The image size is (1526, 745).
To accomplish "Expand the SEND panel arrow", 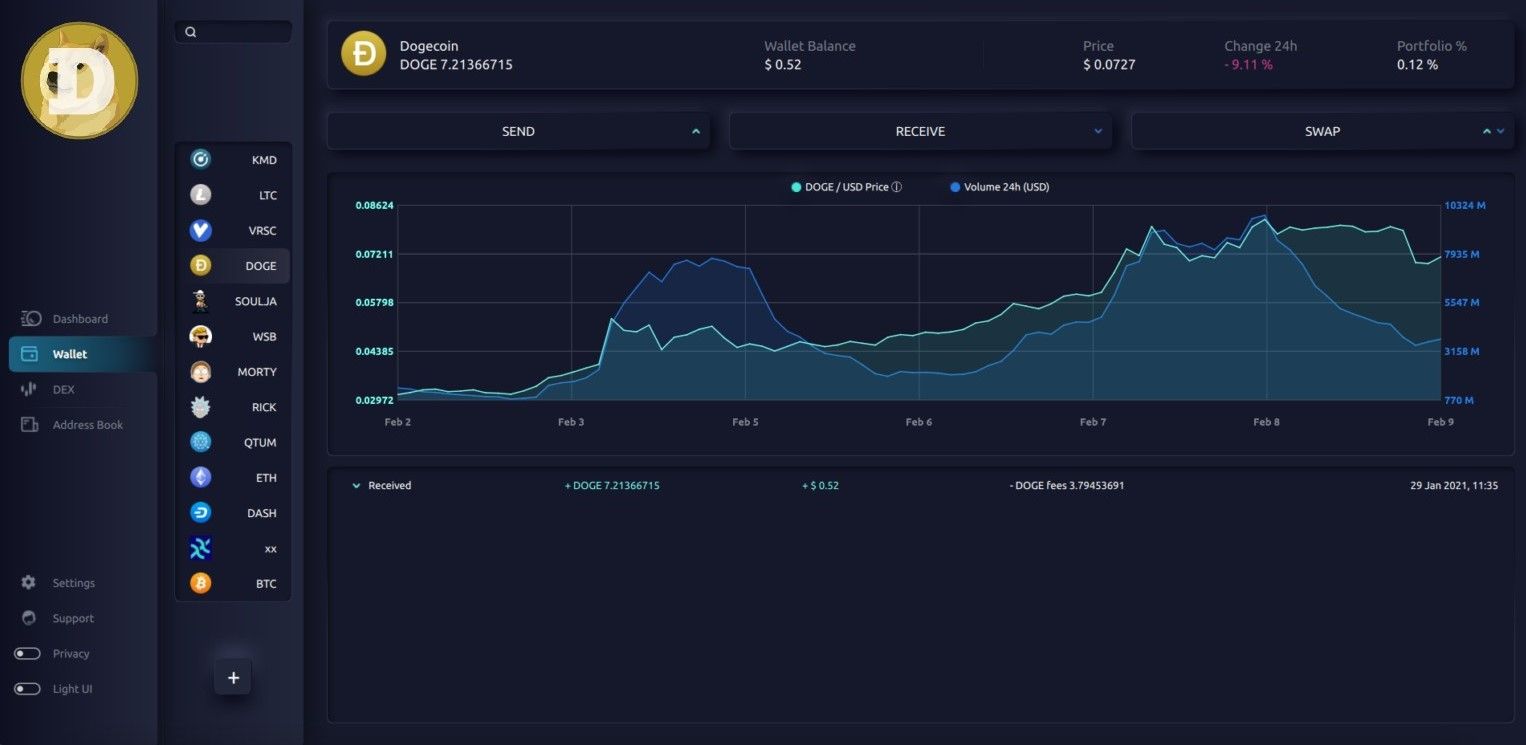I will (696, 131).
